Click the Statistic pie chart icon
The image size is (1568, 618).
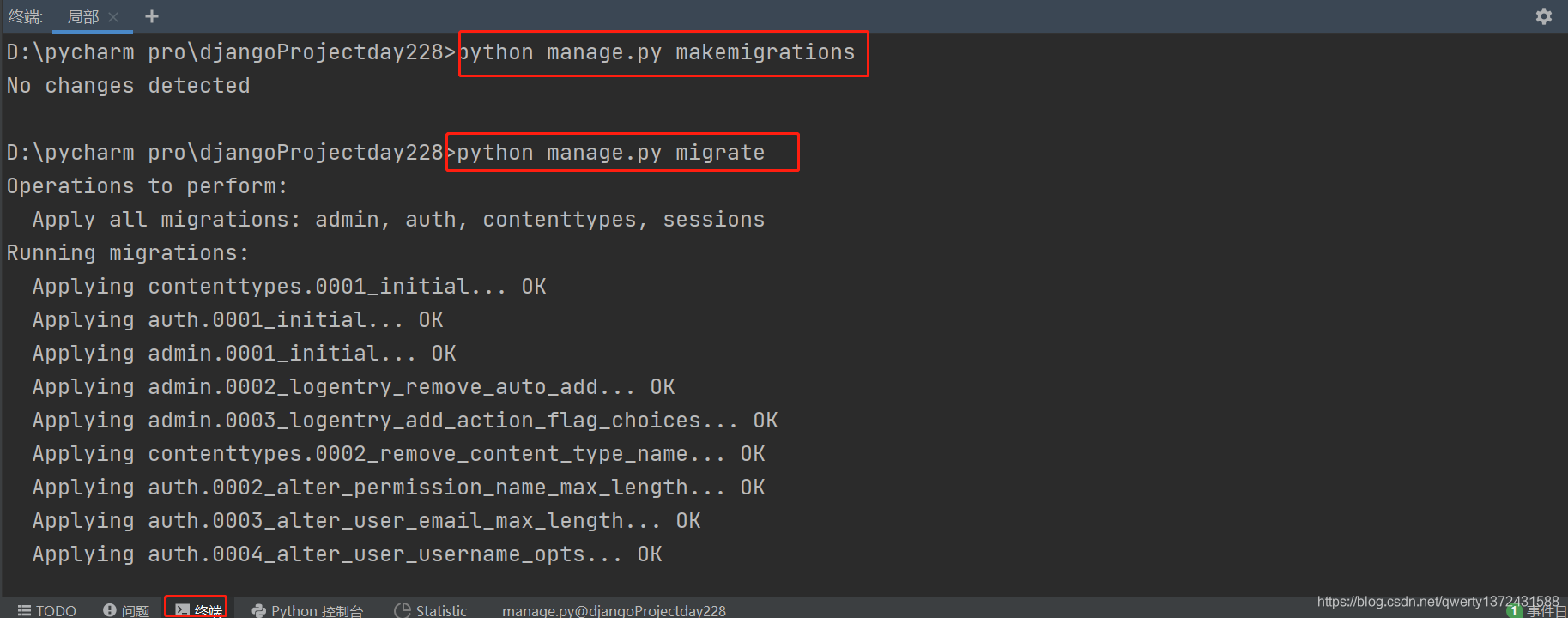(402, 610)
